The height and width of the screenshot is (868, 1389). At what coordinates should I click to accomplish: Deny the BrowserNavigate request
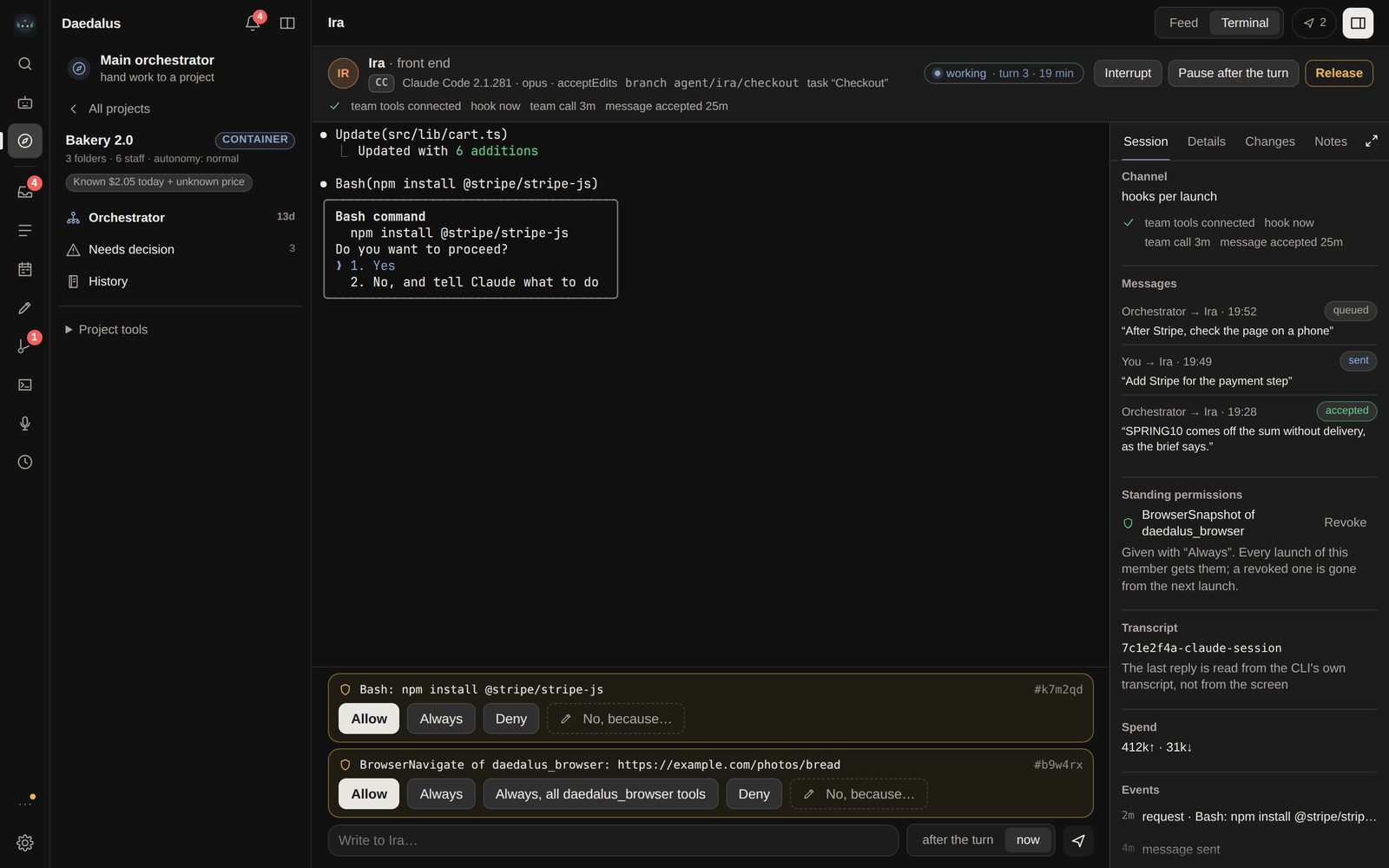(x=754, y=794)
